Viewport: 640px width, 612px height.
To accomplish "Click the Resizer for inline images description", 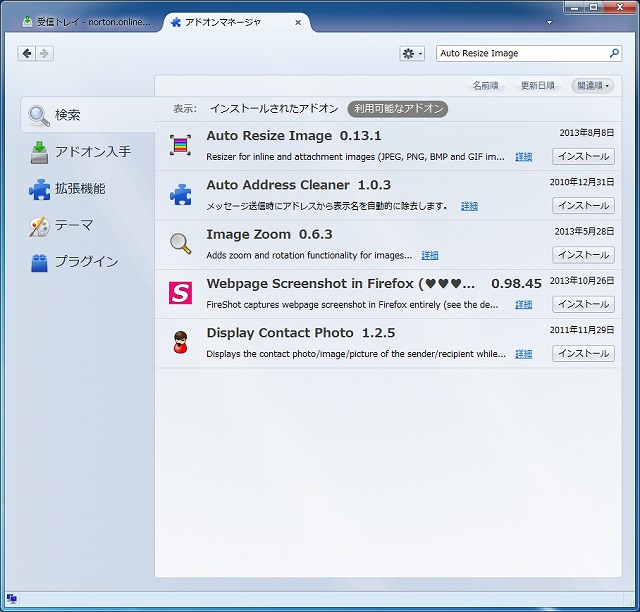I will point(356,157).
